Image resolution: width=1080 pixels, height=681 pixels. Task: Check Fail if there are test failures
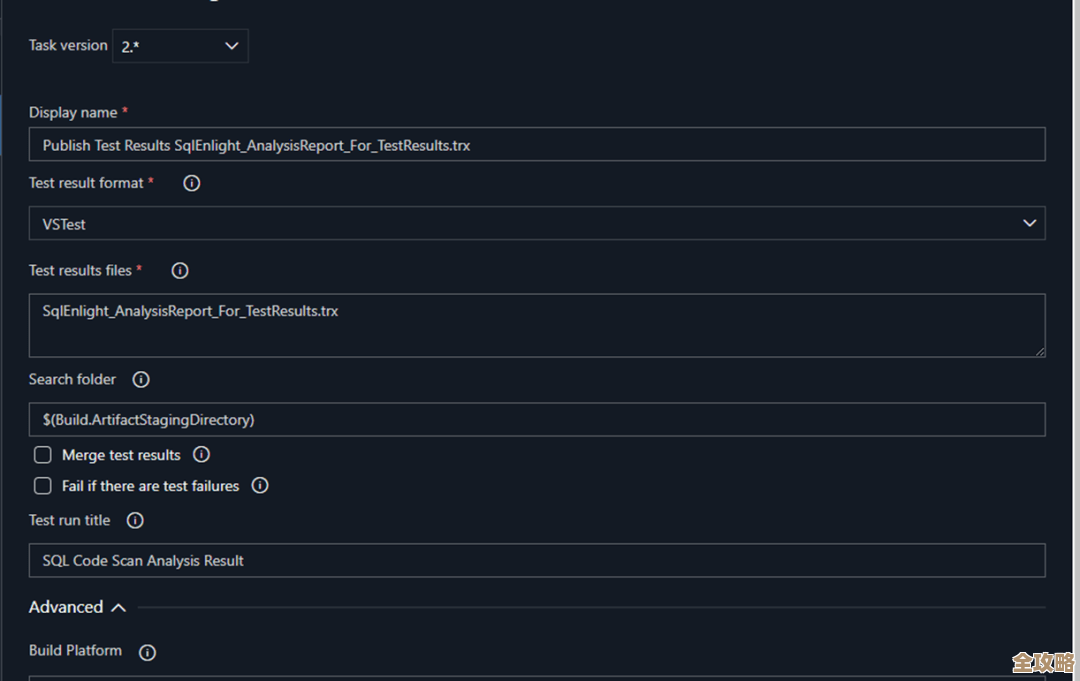click(43, 486)
